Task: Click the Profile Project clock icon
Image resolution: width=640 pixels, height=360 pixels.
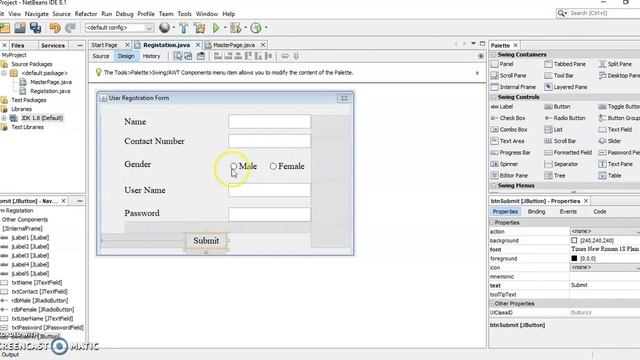Action: pos(256,28)
